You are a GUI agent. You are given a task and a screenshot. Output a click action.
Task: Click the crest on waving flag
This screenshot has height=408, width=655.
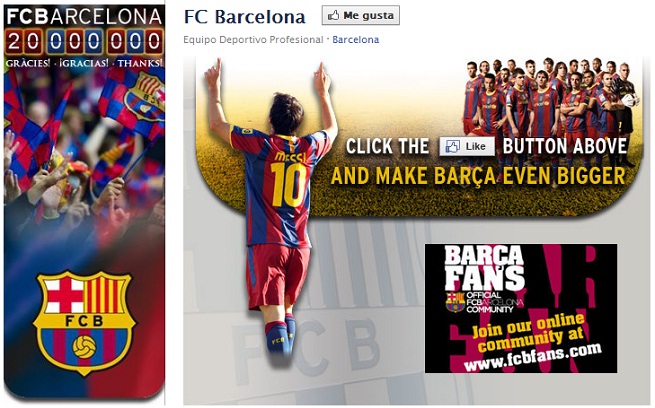tap(144, 96)
